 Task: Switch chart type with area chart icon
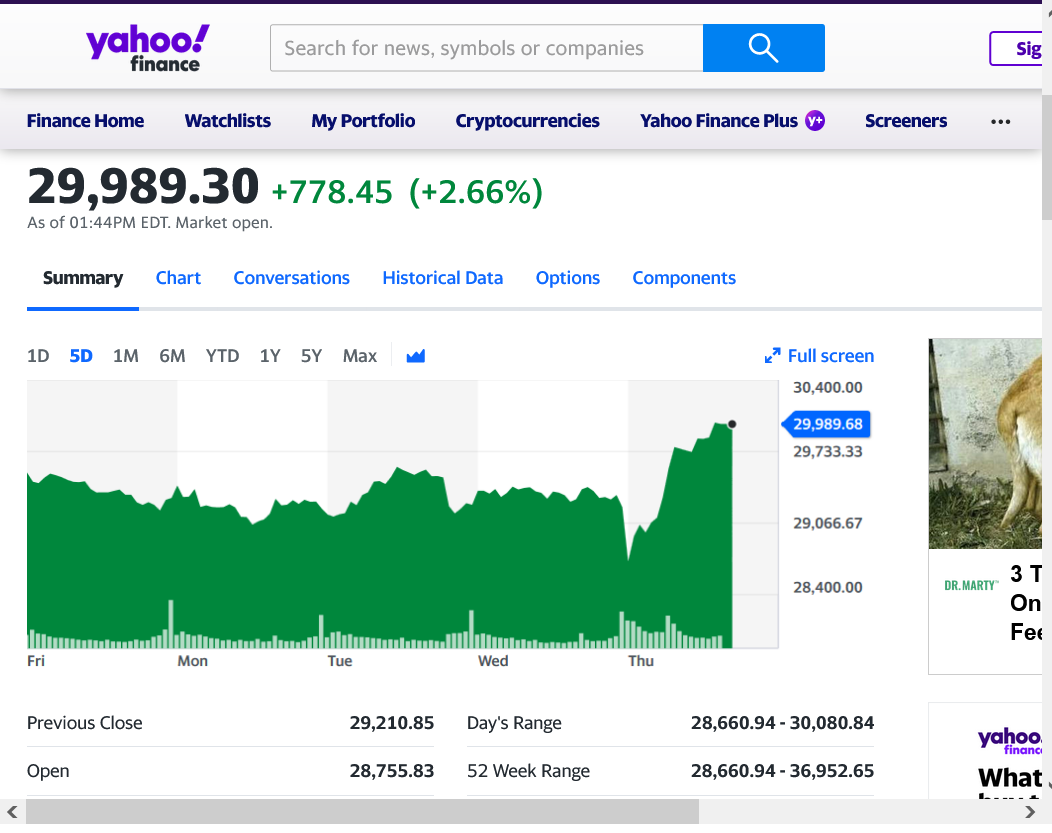click(x=416, y=356)
